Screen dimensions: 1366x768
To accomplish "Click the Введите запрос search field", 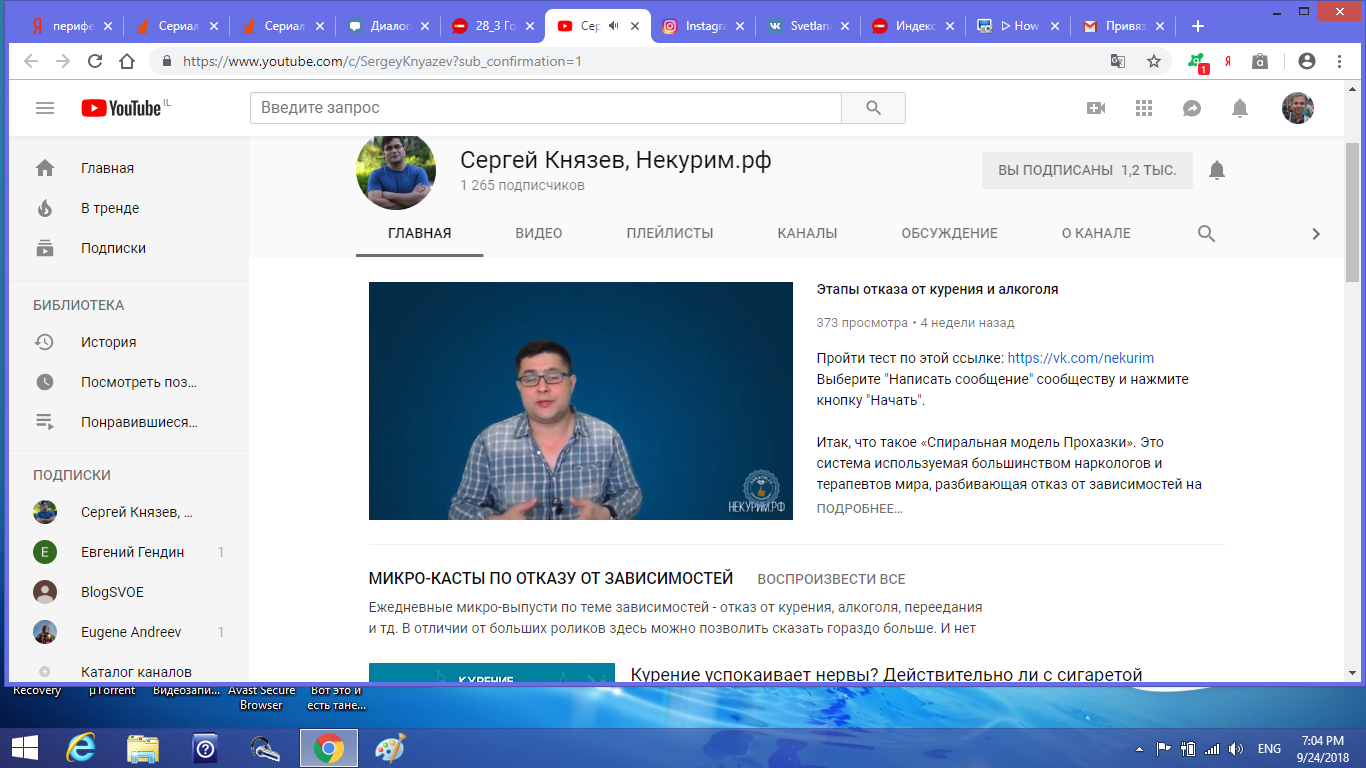I will (546, 108).
